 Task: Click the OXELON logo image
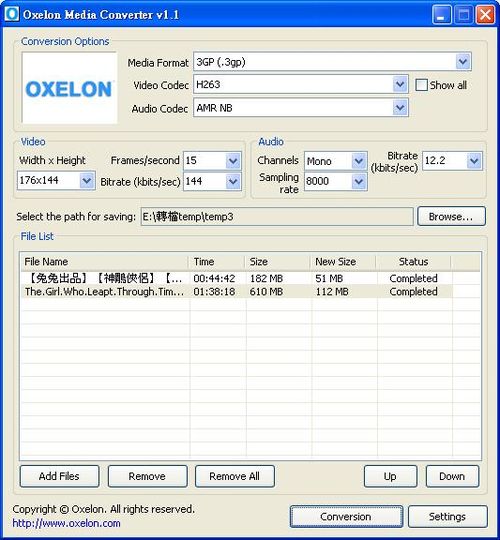pos(69,88)
